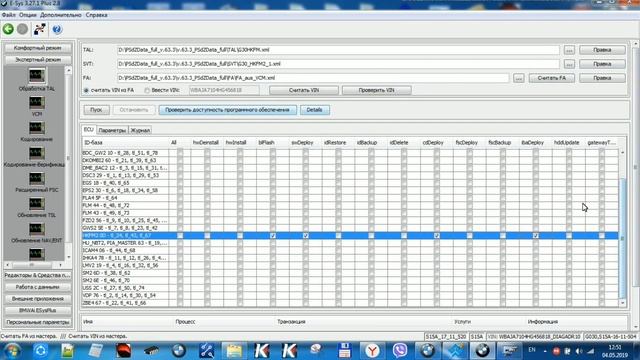Tick idBackup checkbox in the HKFM2 row
This screenshot has width=640, height=360.
[x=371, y=236]
